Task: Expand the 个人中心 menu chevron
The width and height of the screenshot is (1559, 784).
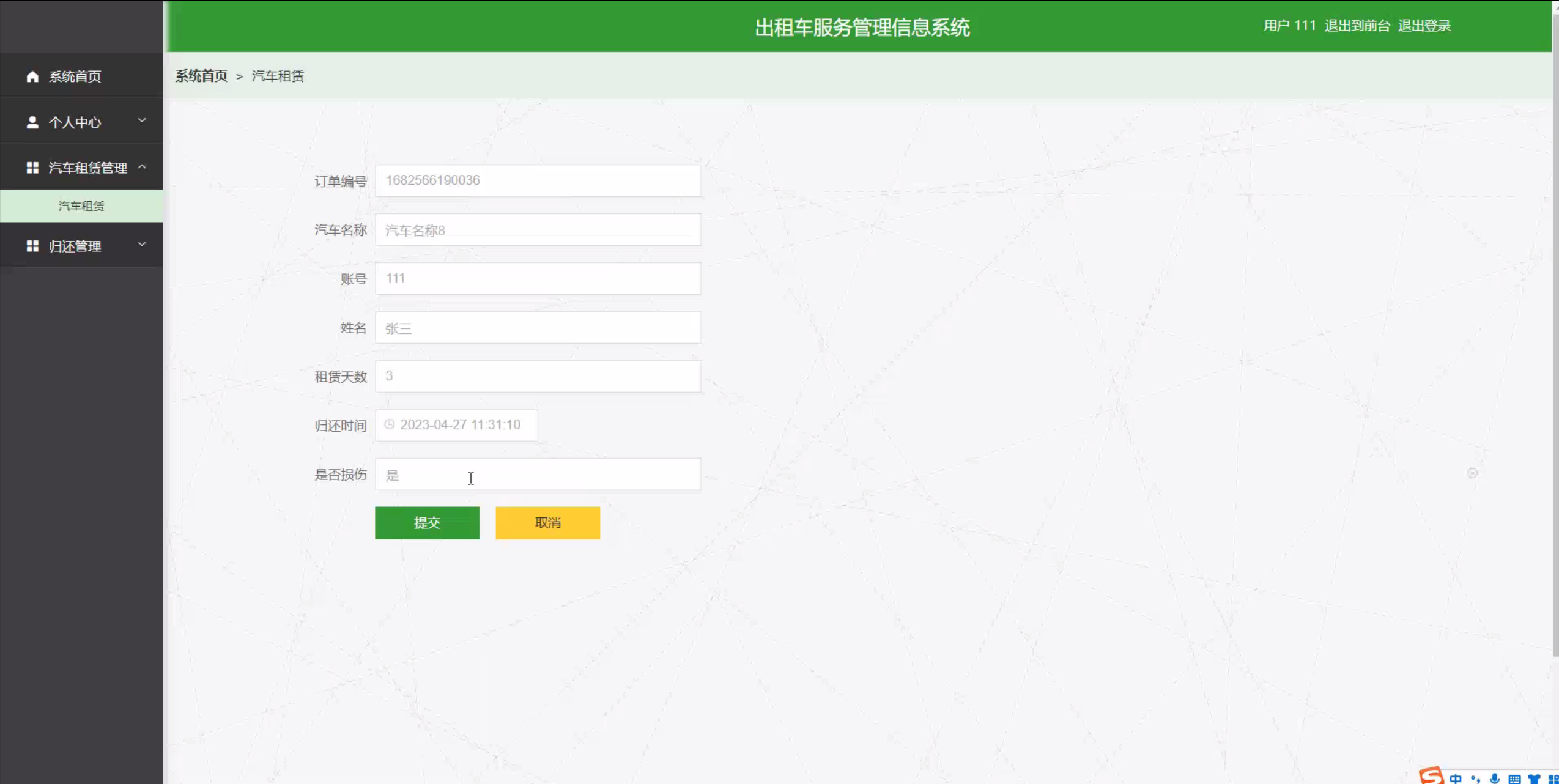Action: coord(142,120)
